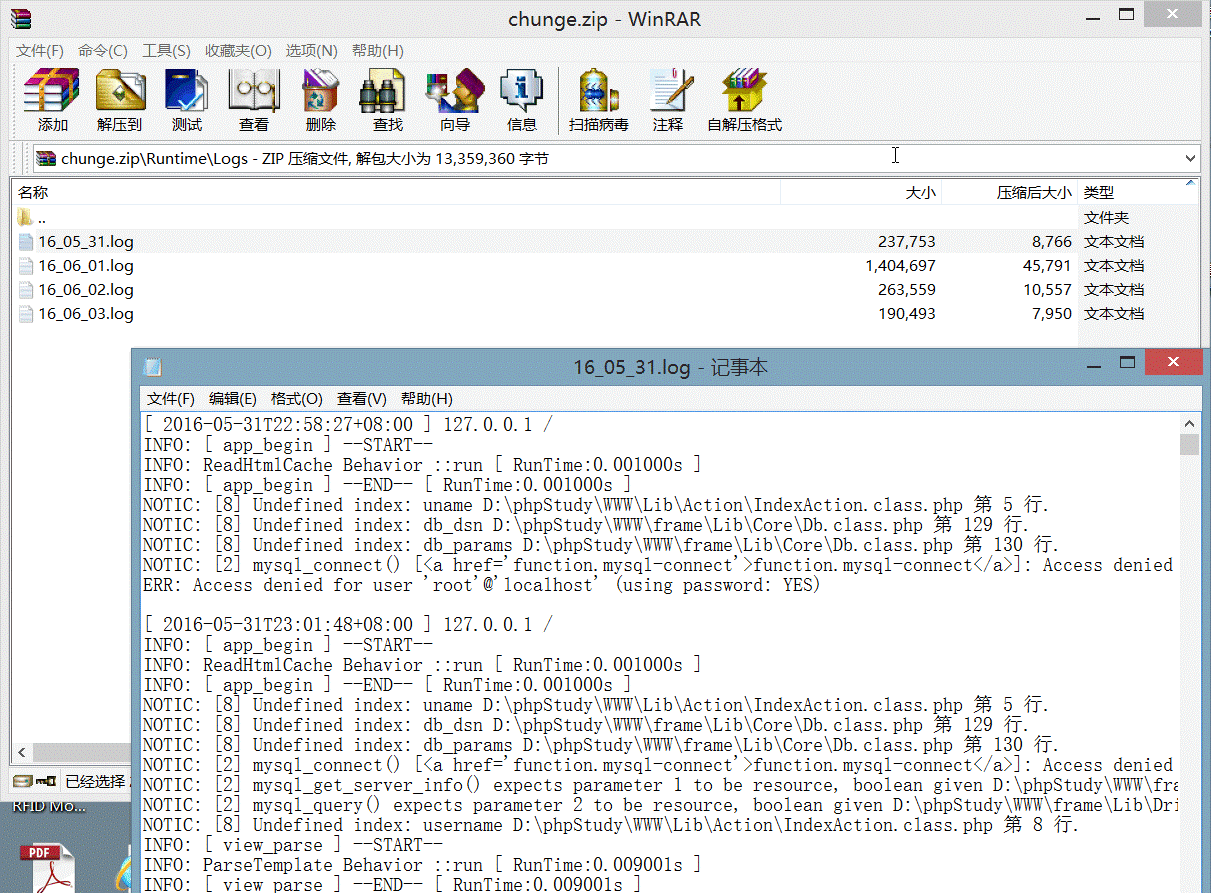Click size value 1,404,697
This screenshot has width=1211, height=893.
(x=900, y=265)
